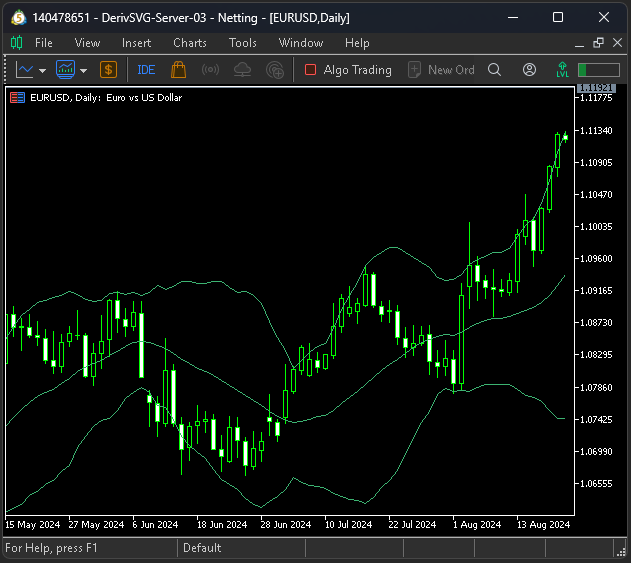Expand the chart type dropdown arrow
This screenshot has width=631, height=563.
(x=42, y=71)
